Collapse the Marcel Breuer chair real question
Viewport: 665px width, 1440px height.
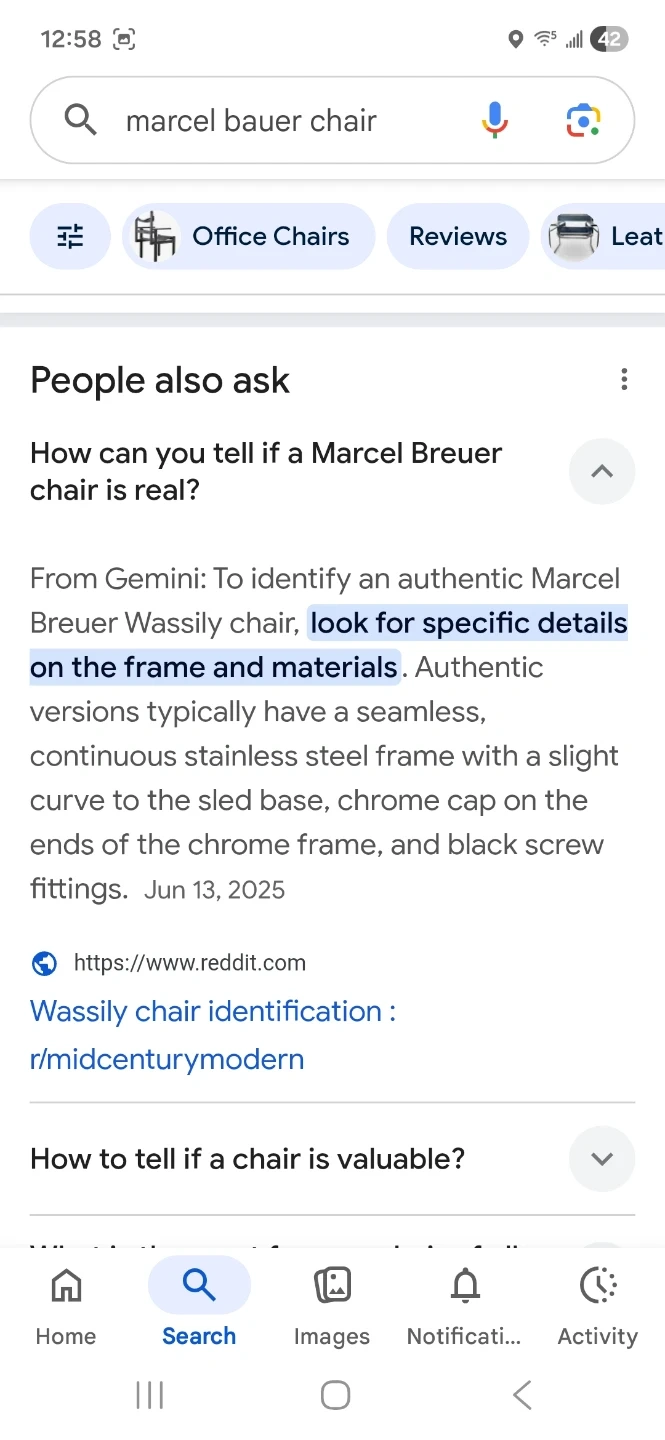[x=601, y=471]
